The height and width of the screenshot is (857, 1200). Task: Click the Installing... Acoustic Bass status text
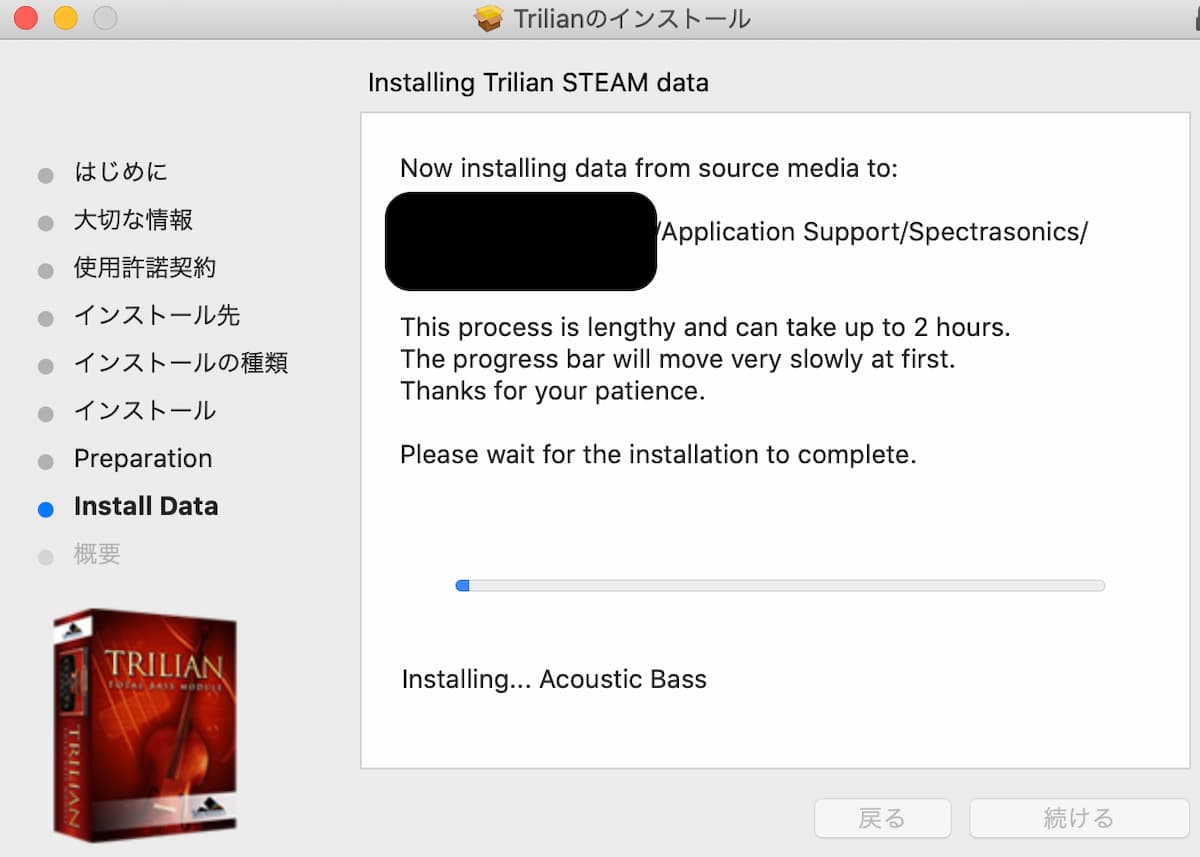(554, 680)
